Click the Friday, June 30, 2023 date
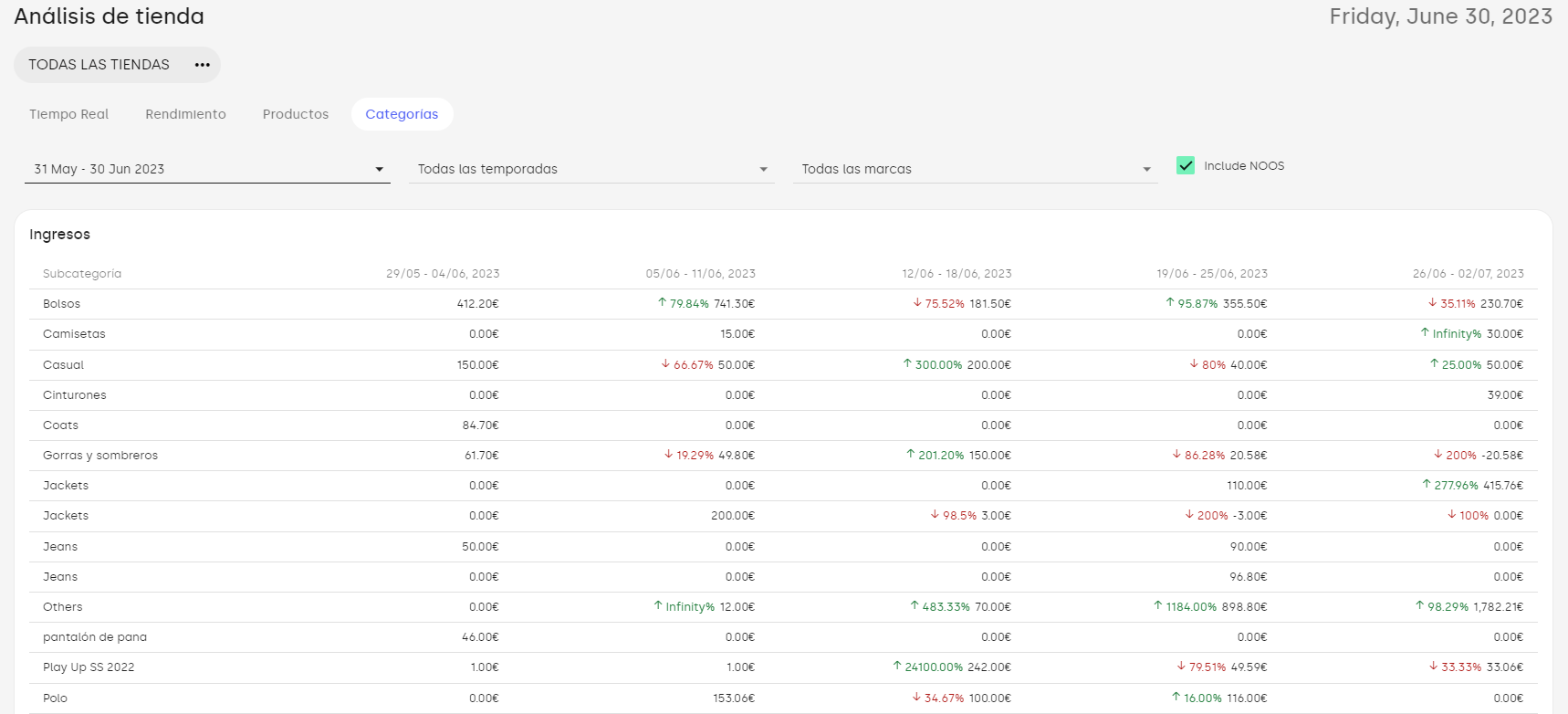Screen dimensions: 1568x714 [1440, 16]
